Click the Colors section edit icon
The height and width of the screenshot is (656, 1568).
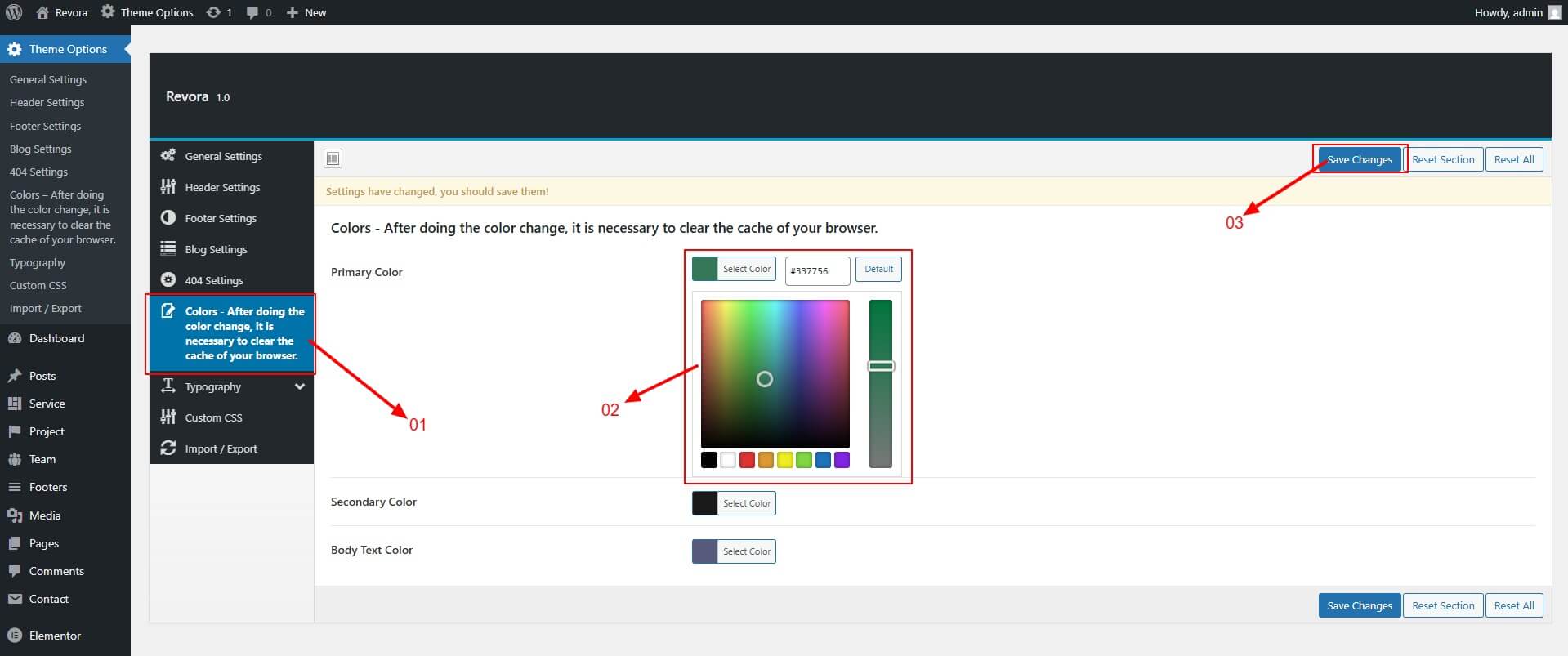coord(168,310)
